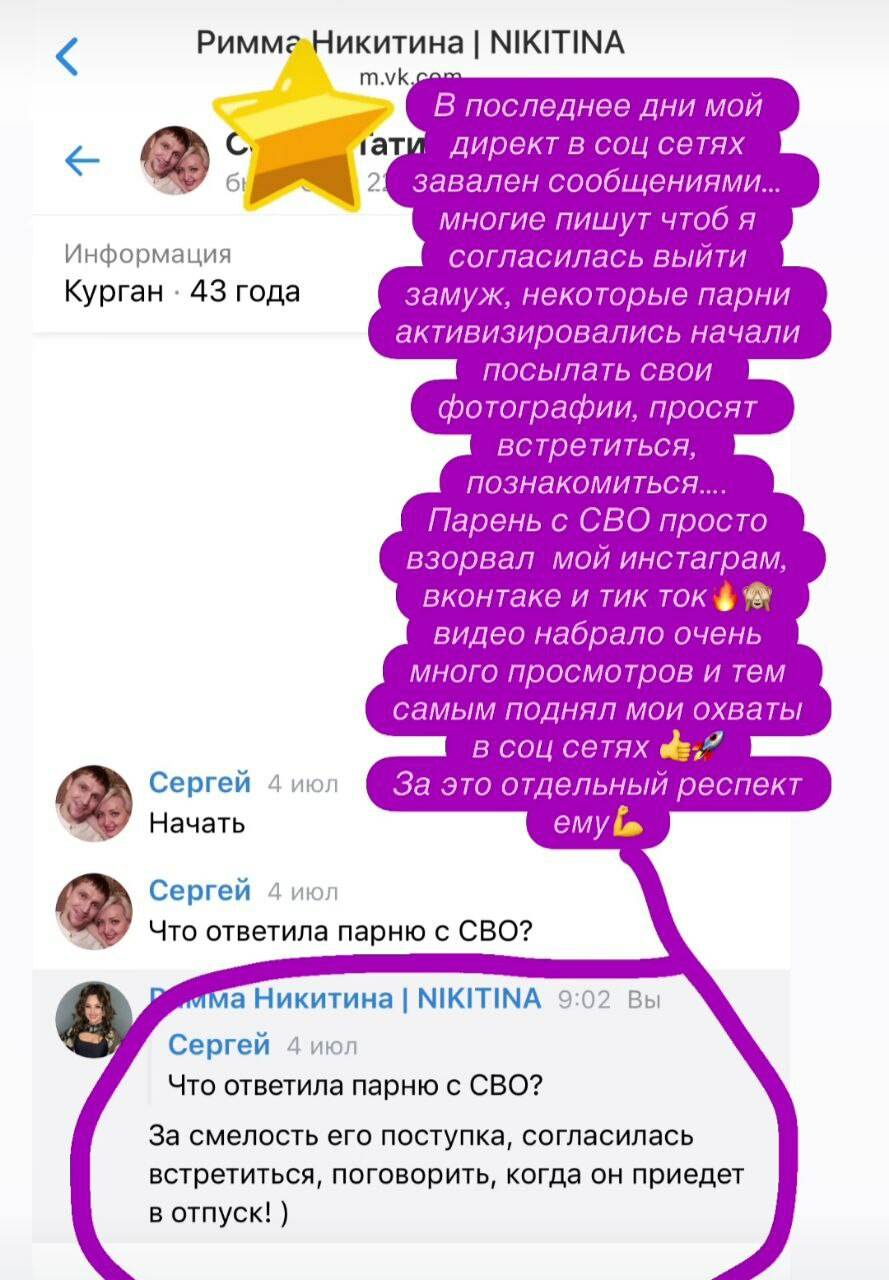The width and height of the screenshot is (889, 1280).
Task: Open Сергей's name above 'Начать'
Action: click(x=199, y=783)
